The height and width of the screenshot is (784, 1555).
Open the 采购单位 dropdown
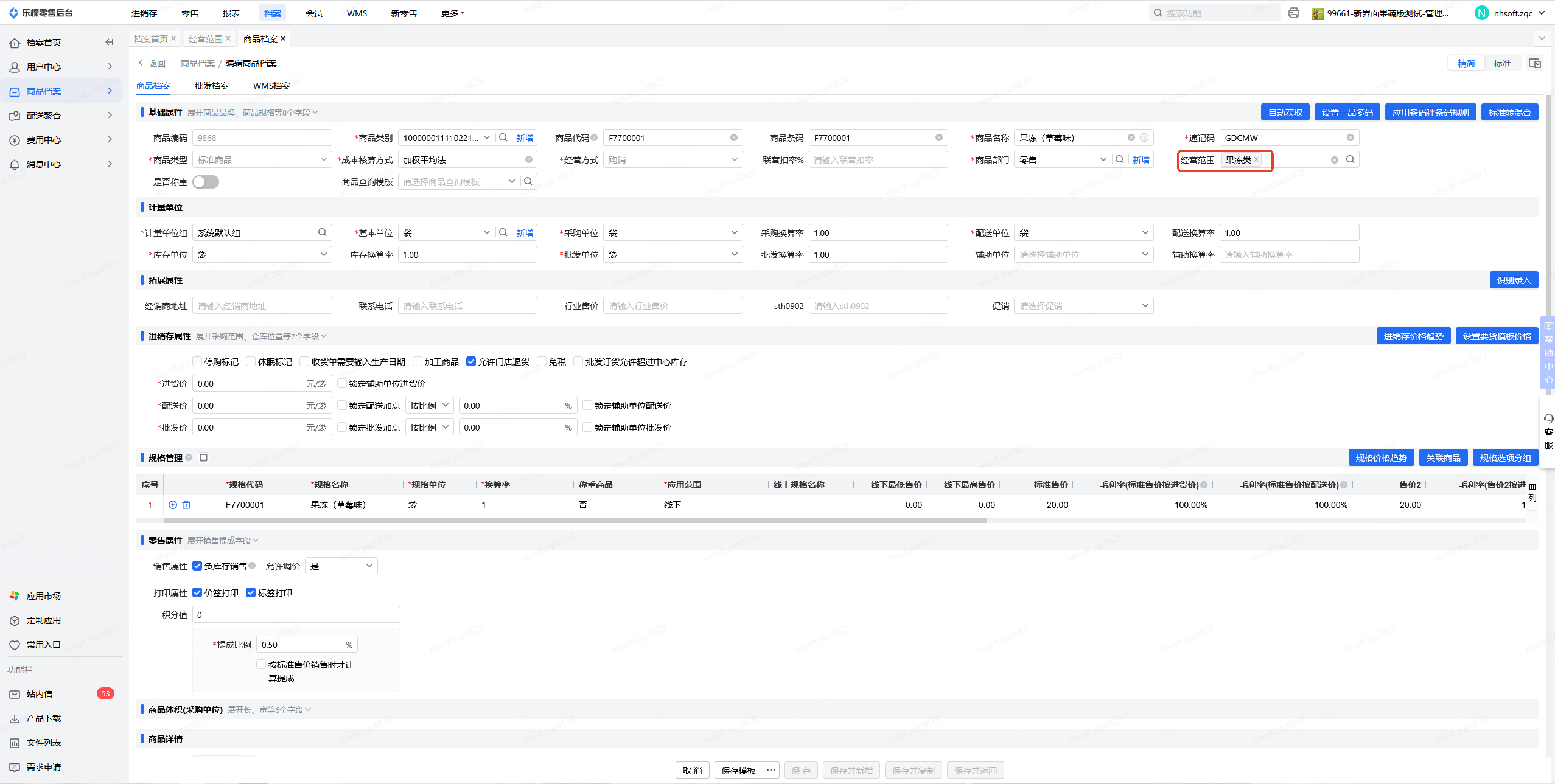[x=673, y=232]
